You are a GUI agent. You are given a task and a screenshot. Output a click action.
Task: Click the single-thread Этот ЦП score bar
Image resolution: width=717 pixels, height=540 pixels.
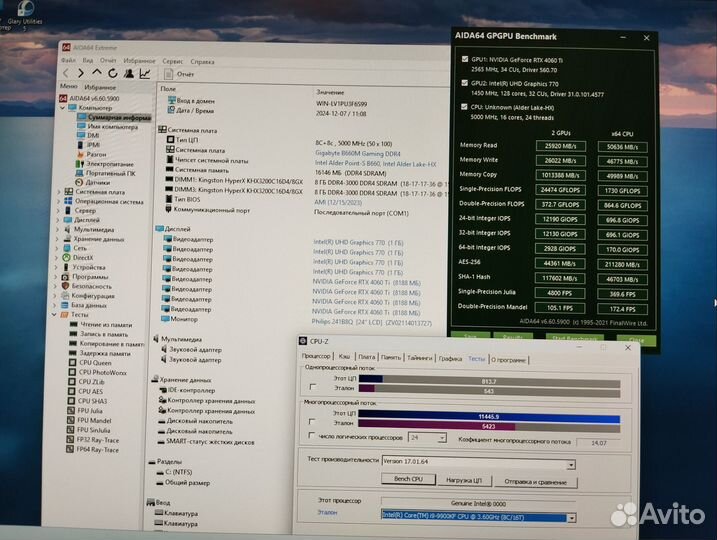(489, 380)
